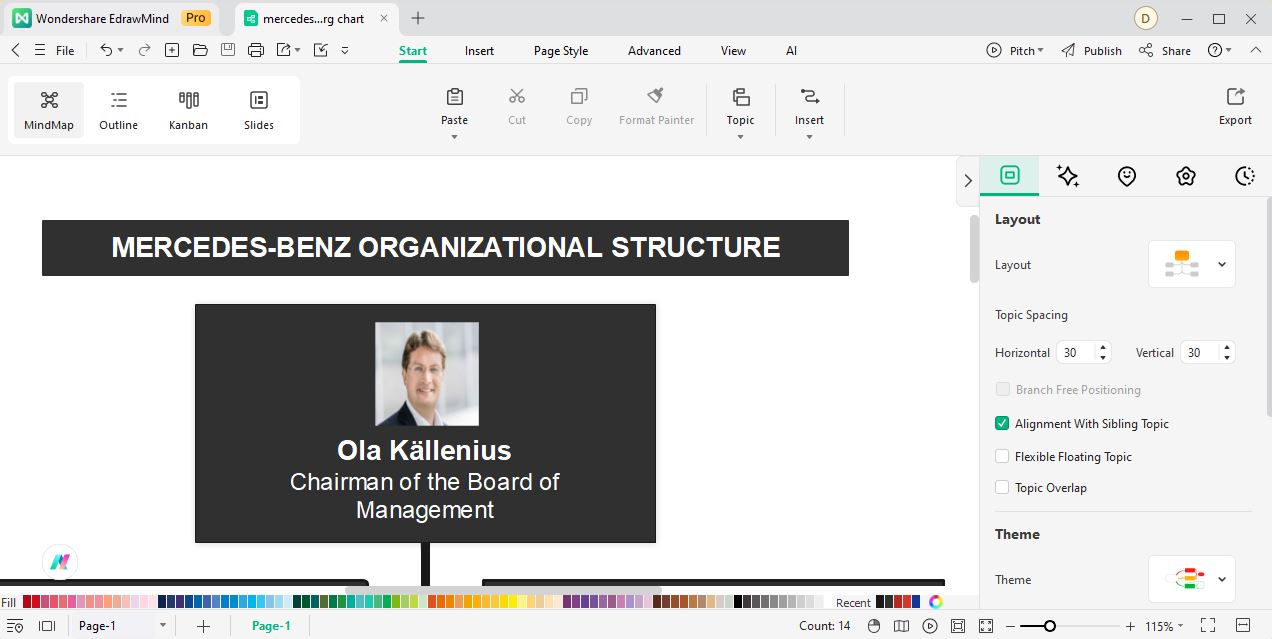The width and height of the screenshot is (1272, 639).
Task: Click the Insert relationship icon
Action: click(810, 97)
